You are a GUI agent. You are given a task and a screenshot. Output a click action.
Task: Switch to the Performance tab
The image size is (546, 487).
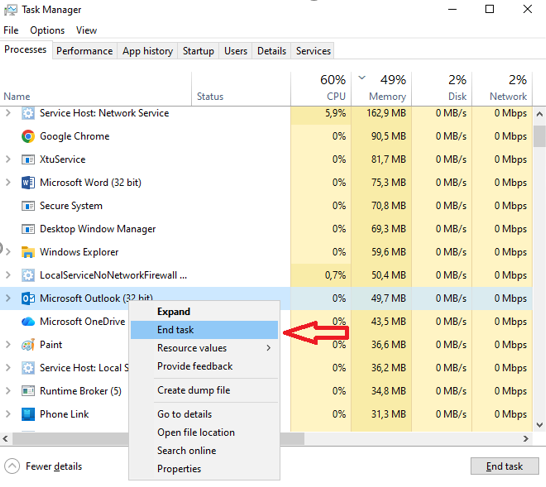click(85, 51)
